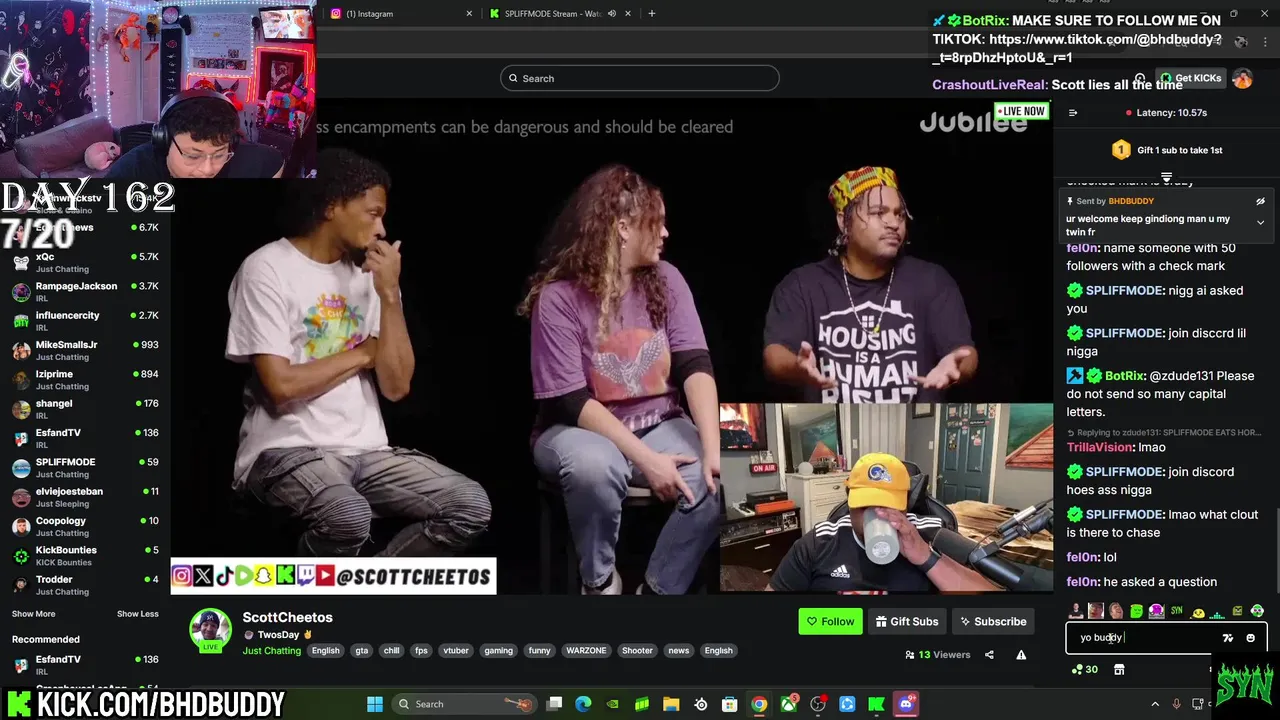Open Discord from taskbar

pyautogui.click(x=907, y=704)
